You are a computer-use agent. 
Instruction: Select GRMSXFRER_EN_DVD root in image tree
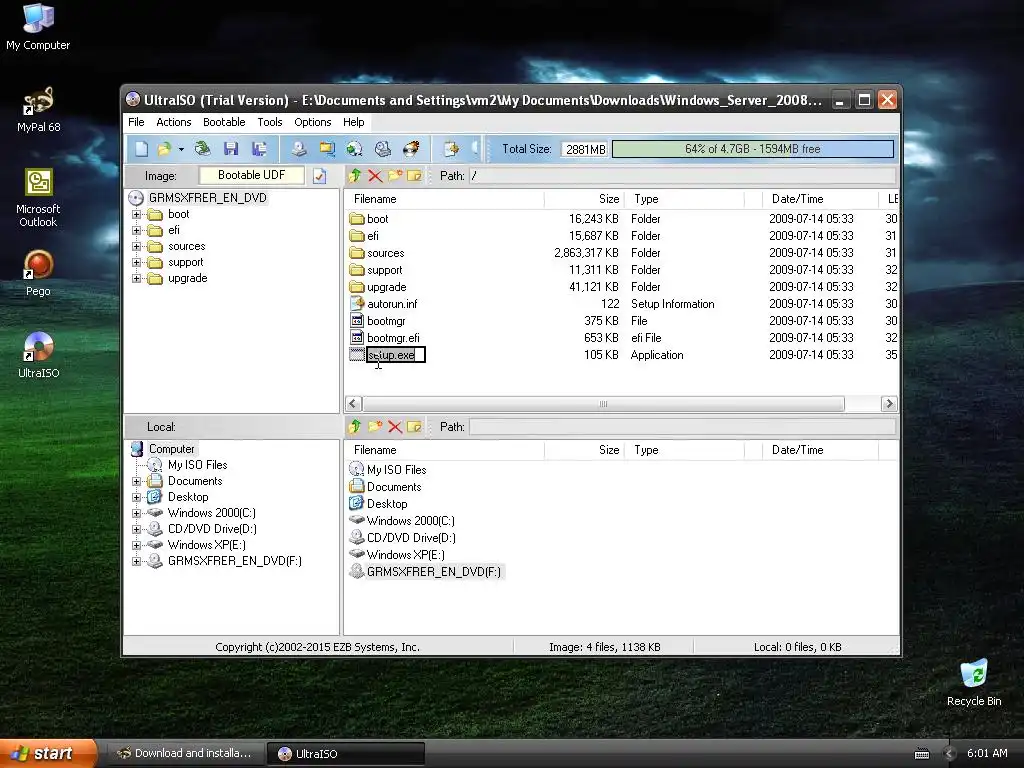click(207, 198)
